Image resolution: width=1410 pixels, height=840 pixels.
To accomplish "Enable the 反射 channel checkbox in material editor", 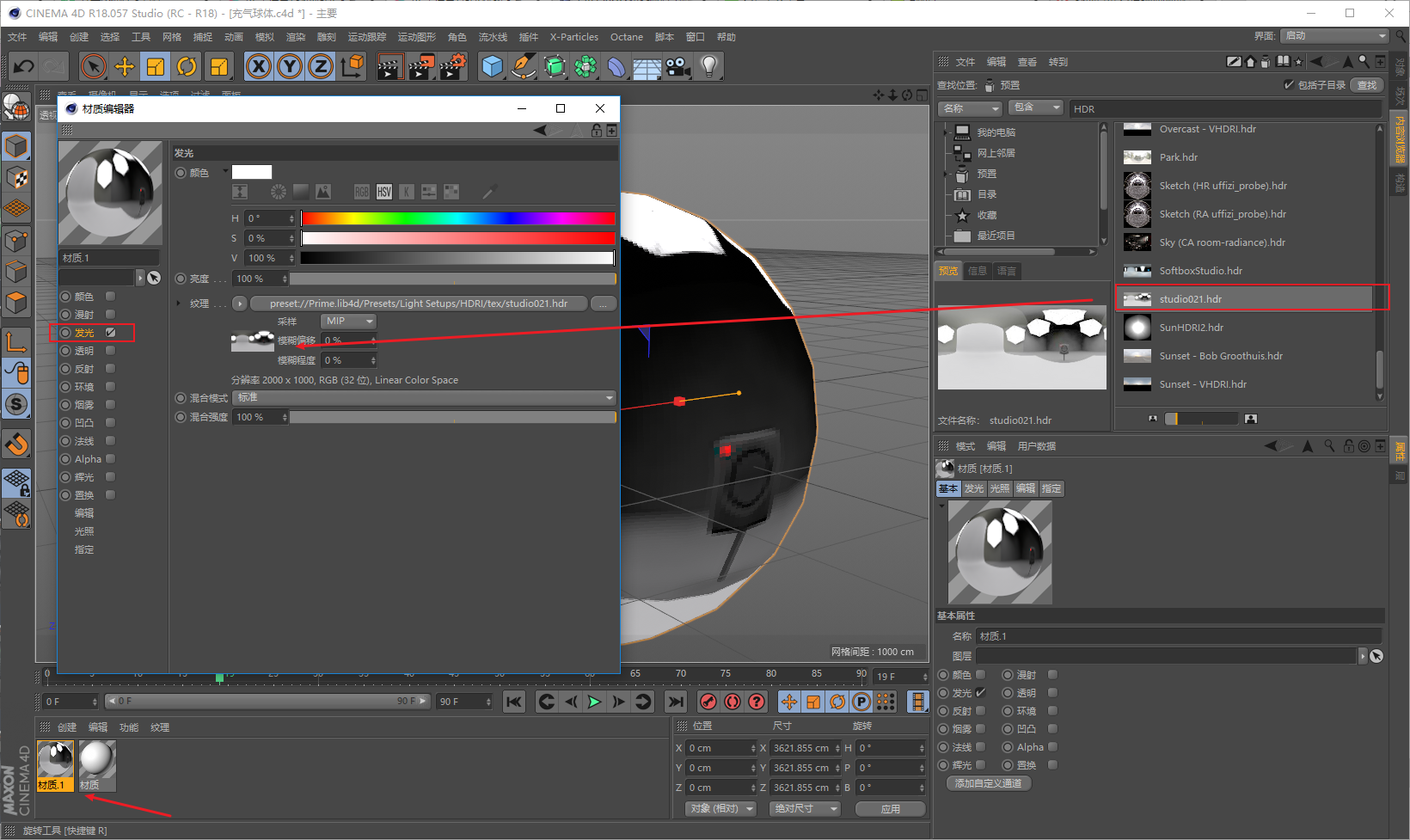I will pyautogui.click(x=110, y=369).
